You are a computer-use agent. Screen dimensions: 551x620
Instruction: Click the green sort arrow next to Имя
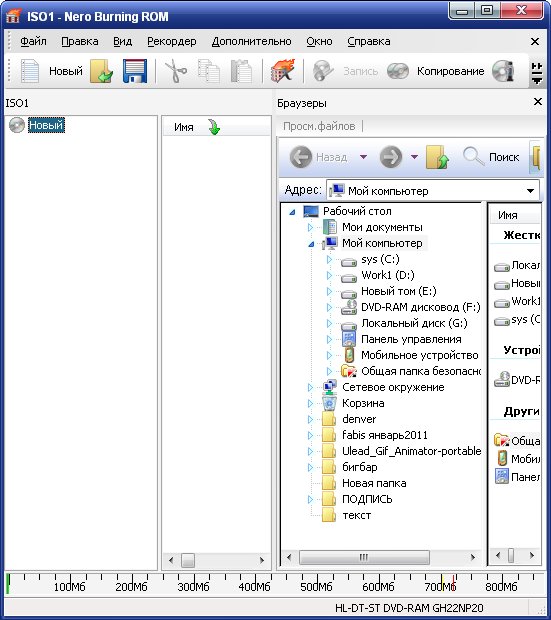click(214, 127)
